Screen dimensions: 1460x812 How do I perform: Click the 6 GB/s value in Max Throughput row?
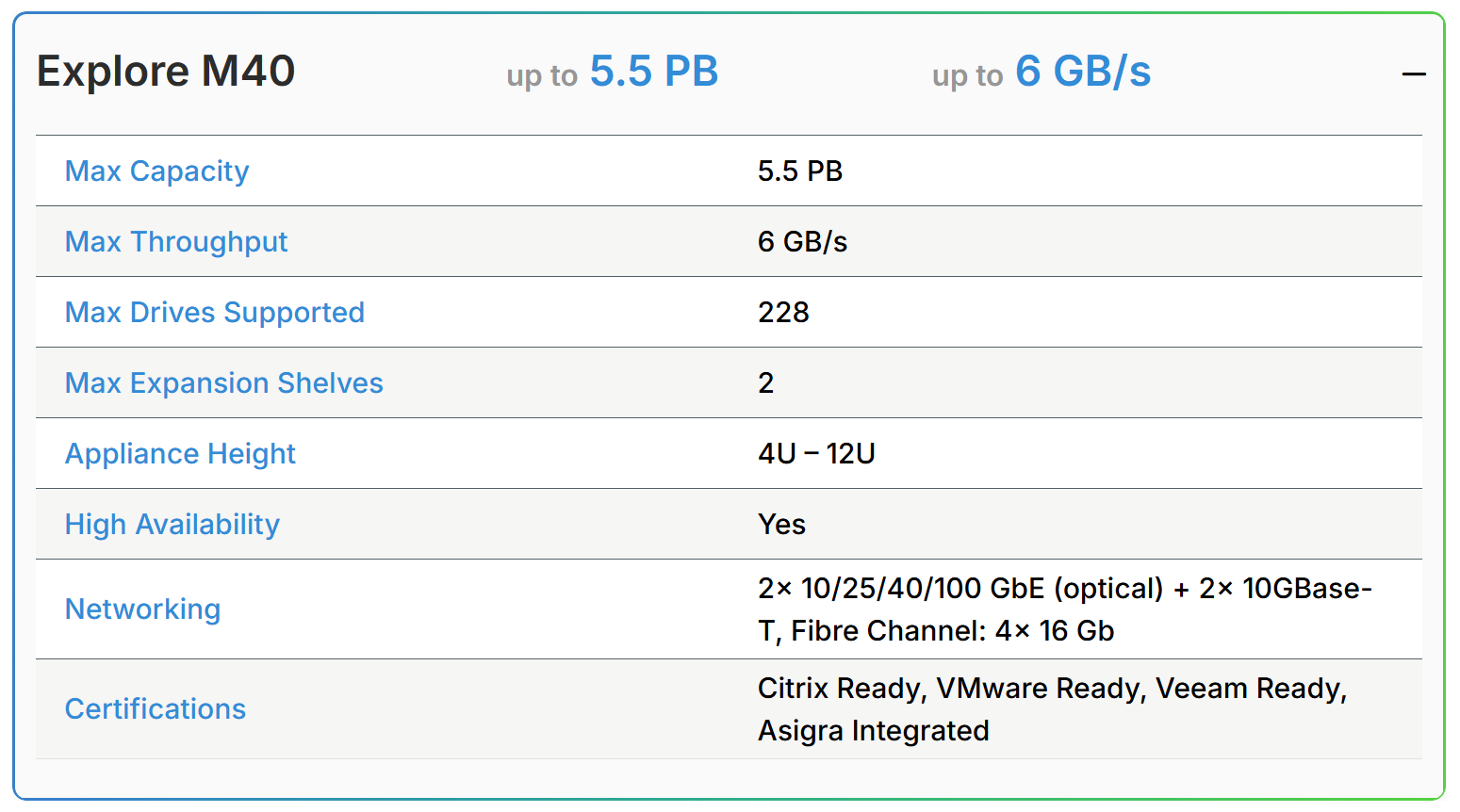[x=802, y=242]
